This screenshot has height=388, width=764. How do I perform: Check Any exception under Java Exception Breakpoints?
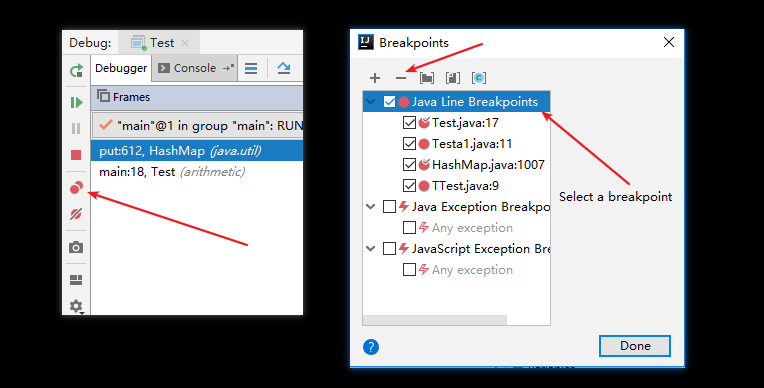point(409,228)
